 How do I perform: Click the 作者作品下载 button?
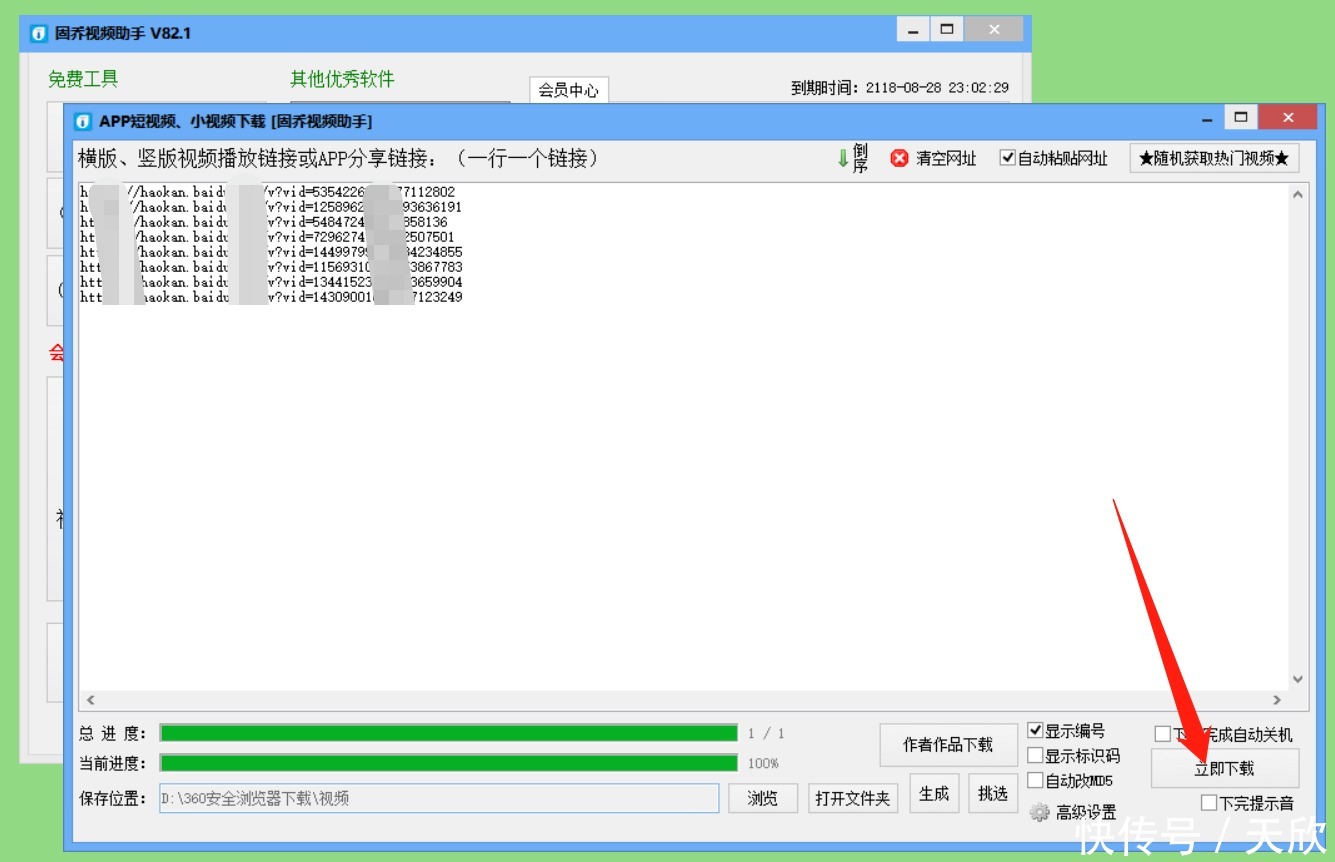point(948,745)
